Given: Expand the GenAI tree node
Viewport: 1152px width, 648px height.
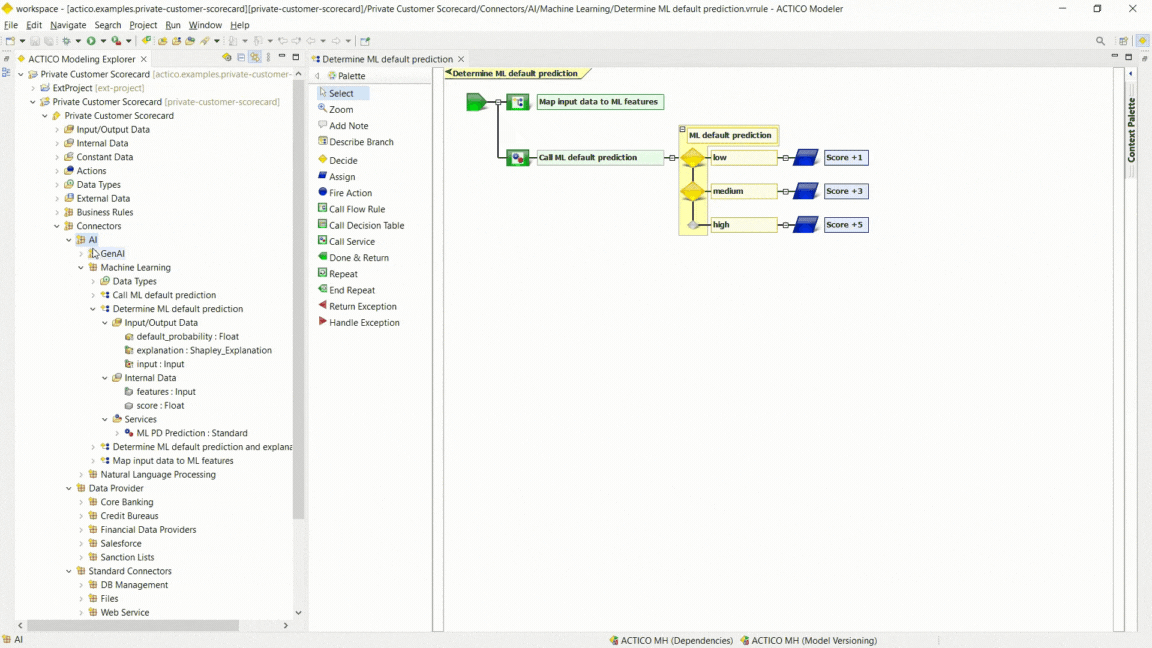Looking at the screenshot, I should click(x=81, y=253).
